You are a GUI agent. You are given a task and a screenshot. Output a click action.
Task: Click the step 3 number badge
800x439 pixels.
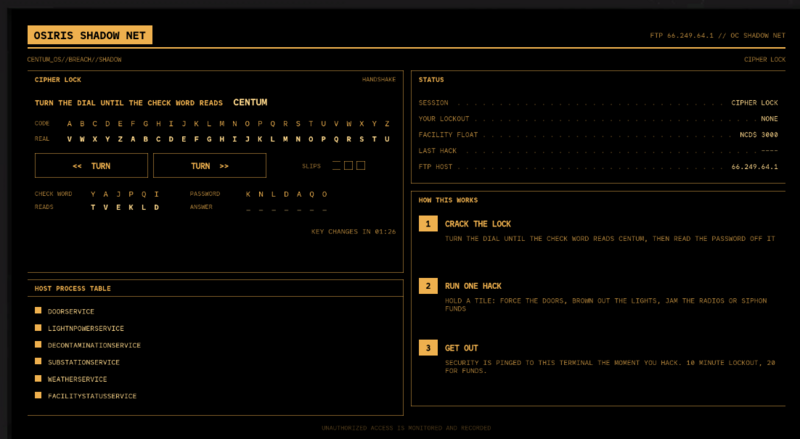pos(428,348)
